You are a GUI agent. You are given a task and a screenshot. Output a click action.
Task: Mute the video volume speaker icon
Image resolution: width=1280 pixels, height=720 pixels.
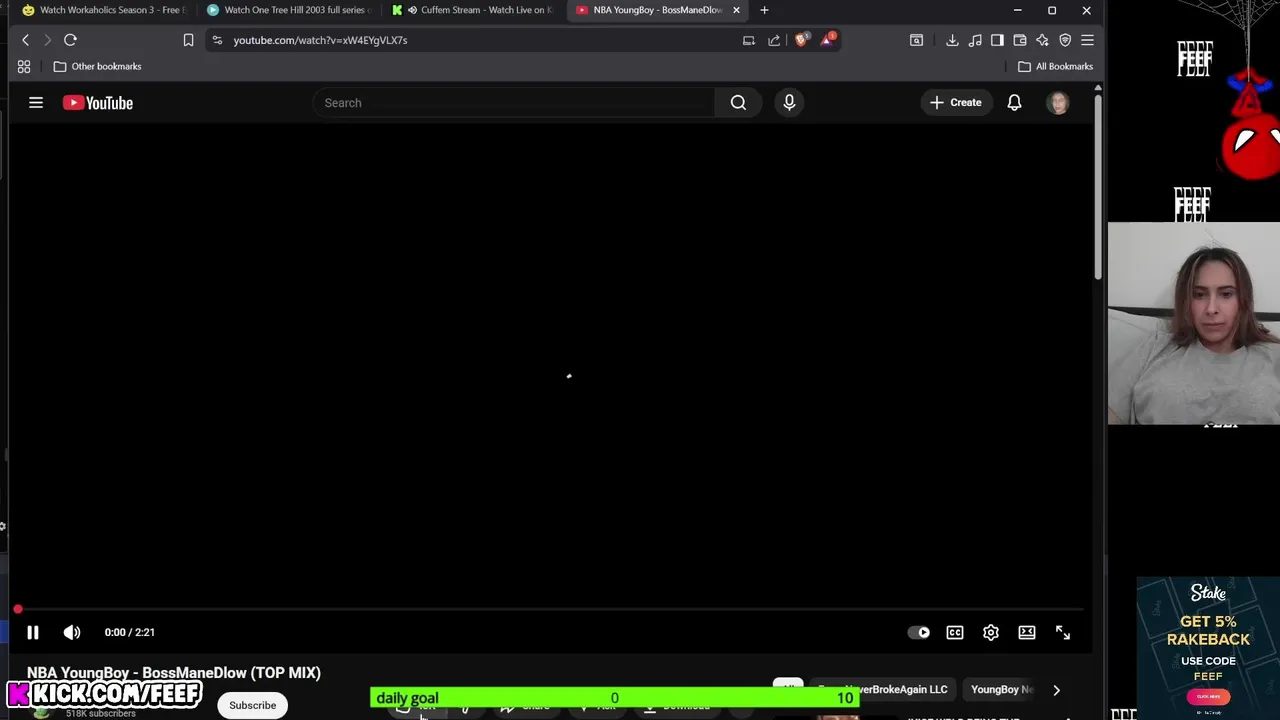(72, 632)
